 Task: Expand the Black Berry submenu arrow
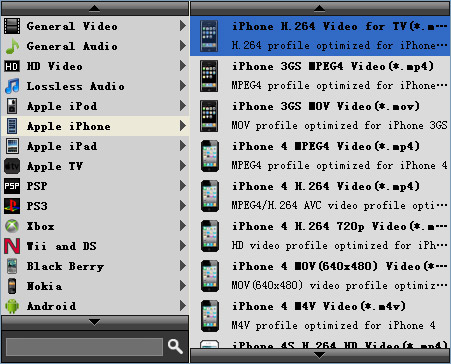point(182,266)
